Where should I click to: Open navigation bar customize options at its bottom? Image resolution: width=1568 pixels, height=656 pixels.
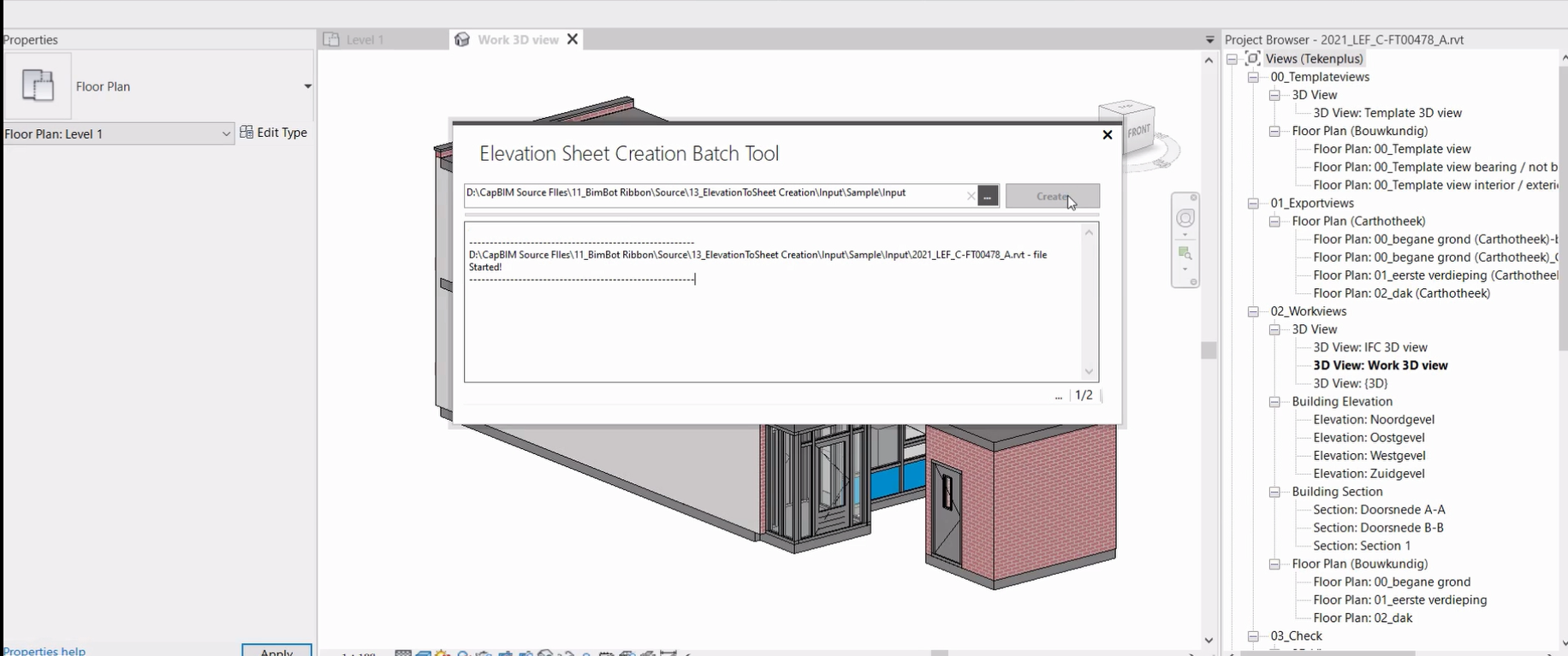coord(1194,282)
